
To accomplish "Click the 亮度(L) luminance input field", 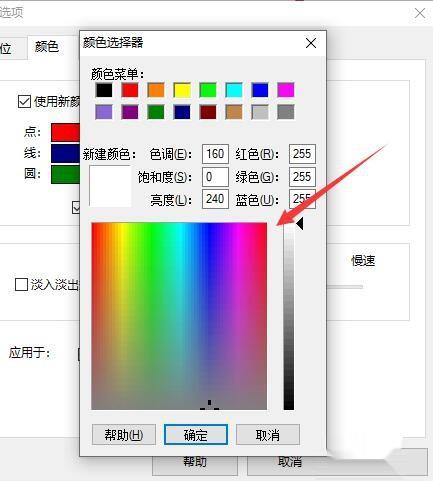I will [215, 199].
